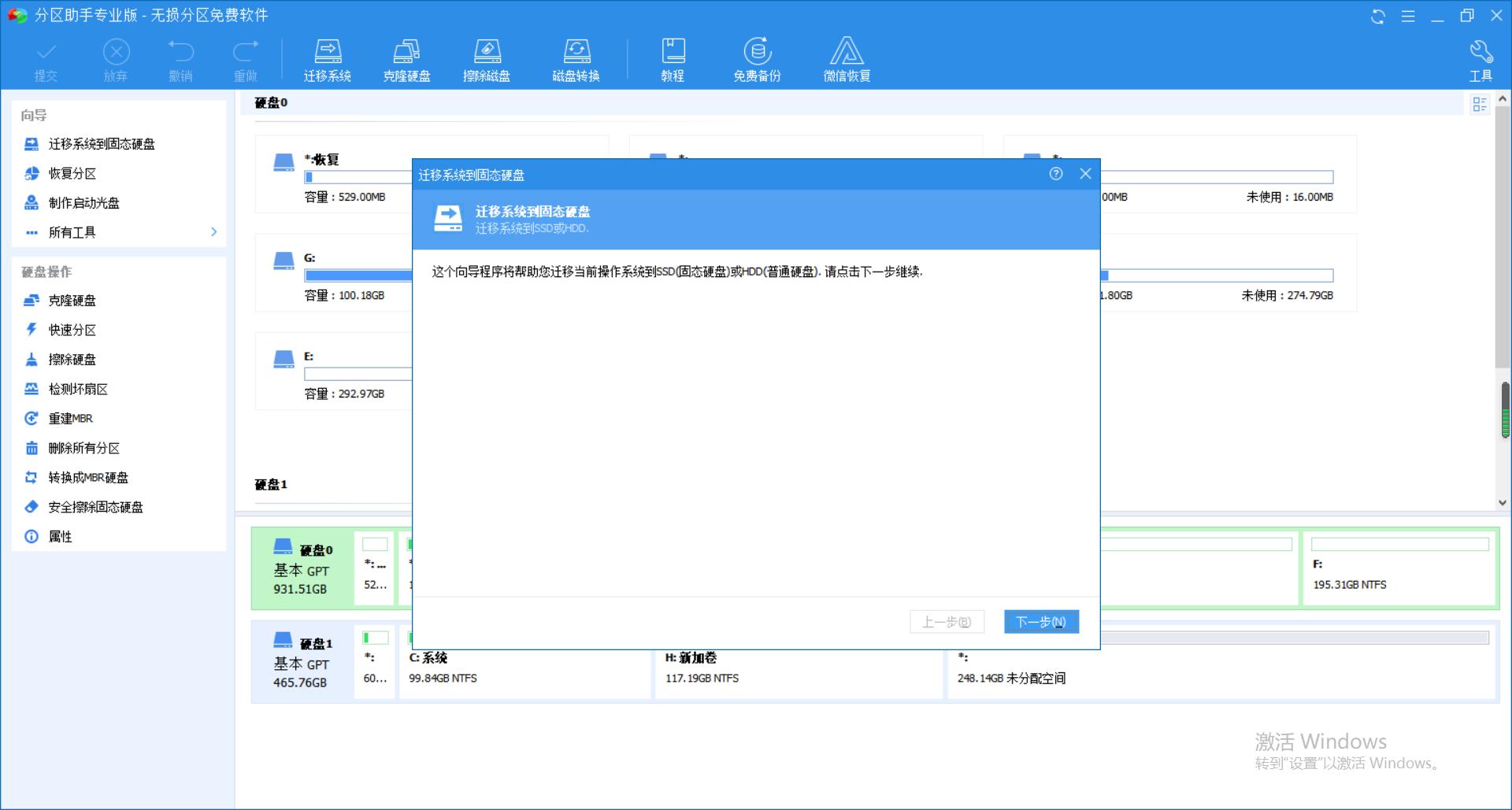Click the refresh icon in the title bar
The image size is (1512, 810).
pyautogui.click(x=1378, y=16)
